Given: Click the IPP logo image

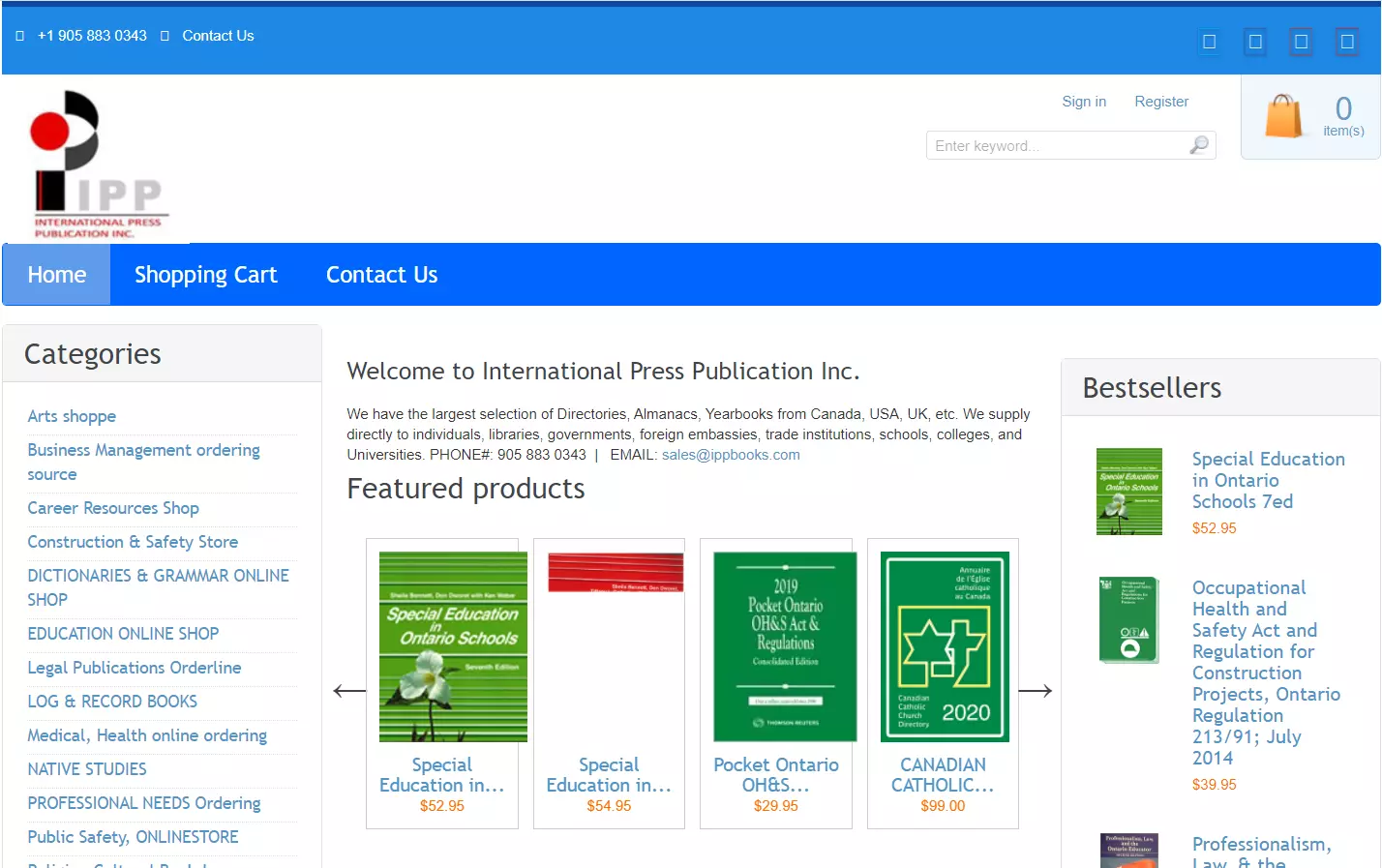Looking at the screenshot, I should 97,163.
